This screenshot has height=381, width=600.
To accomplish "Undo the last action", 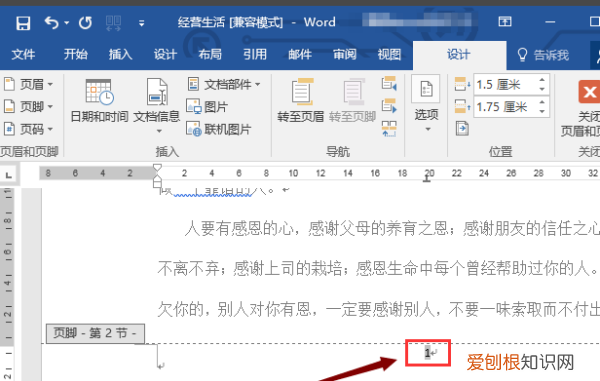I will (x=51, y=23).
